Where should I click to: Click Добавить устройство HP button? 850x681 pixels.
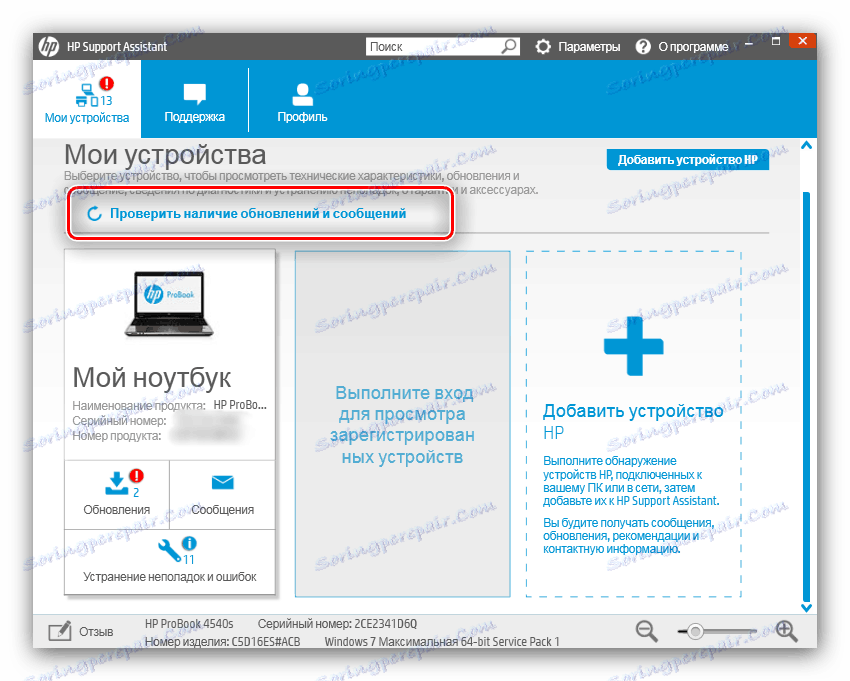(688, 159)
